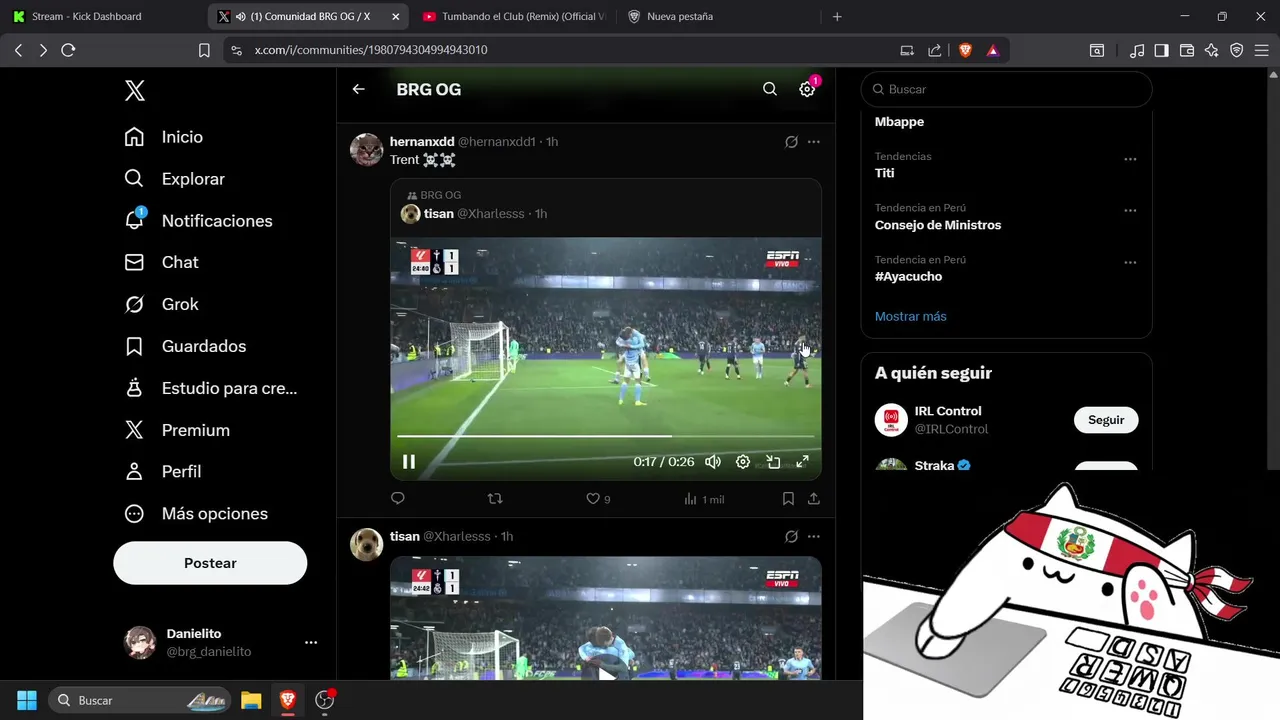Switch to Tumbando el Club YouTube tab

pyautogui.click(x=513, y=17)
